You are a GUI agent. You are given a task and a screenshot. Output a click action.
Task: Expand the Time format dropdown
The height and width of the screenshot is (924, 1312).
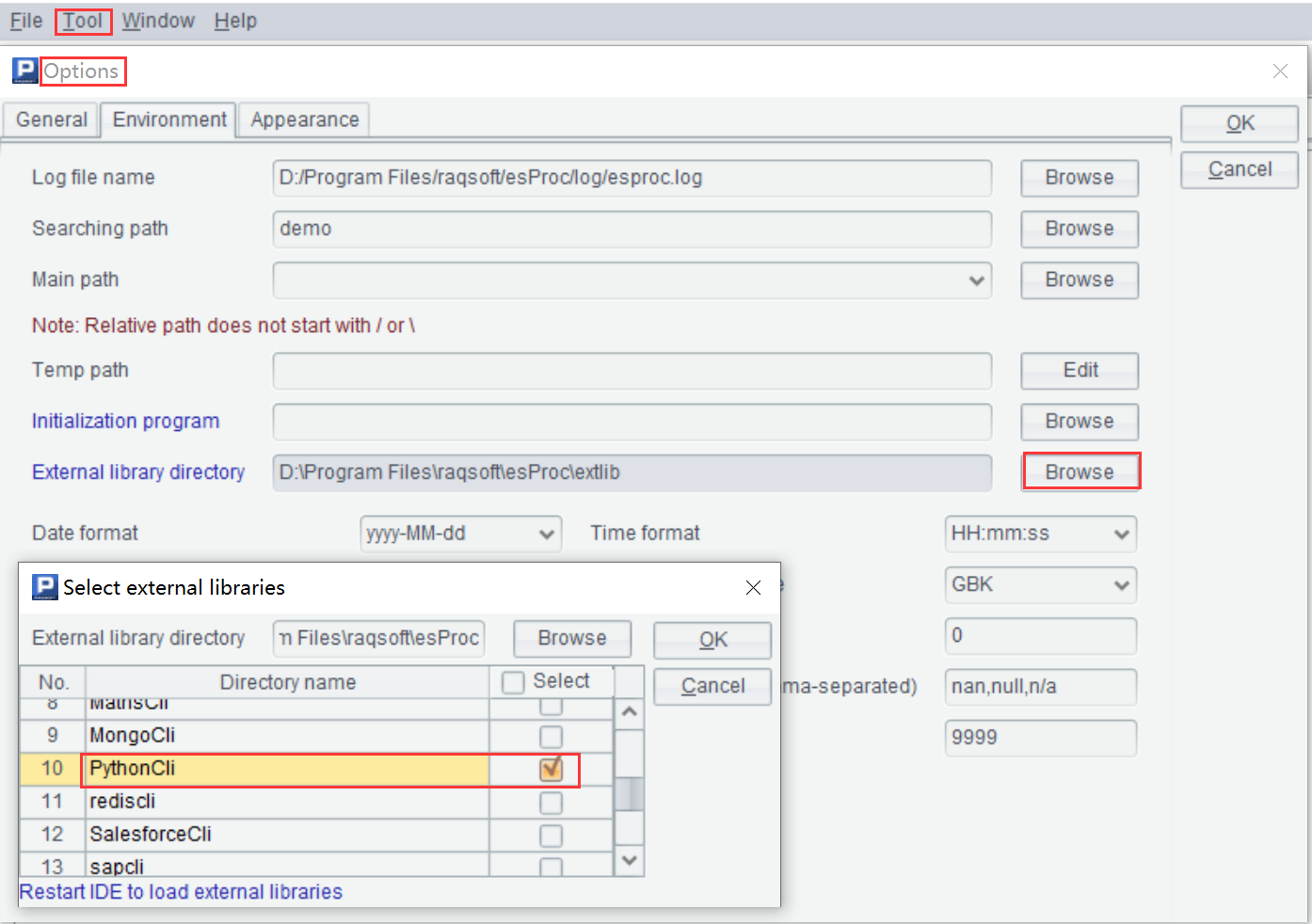click(1121, 534)
